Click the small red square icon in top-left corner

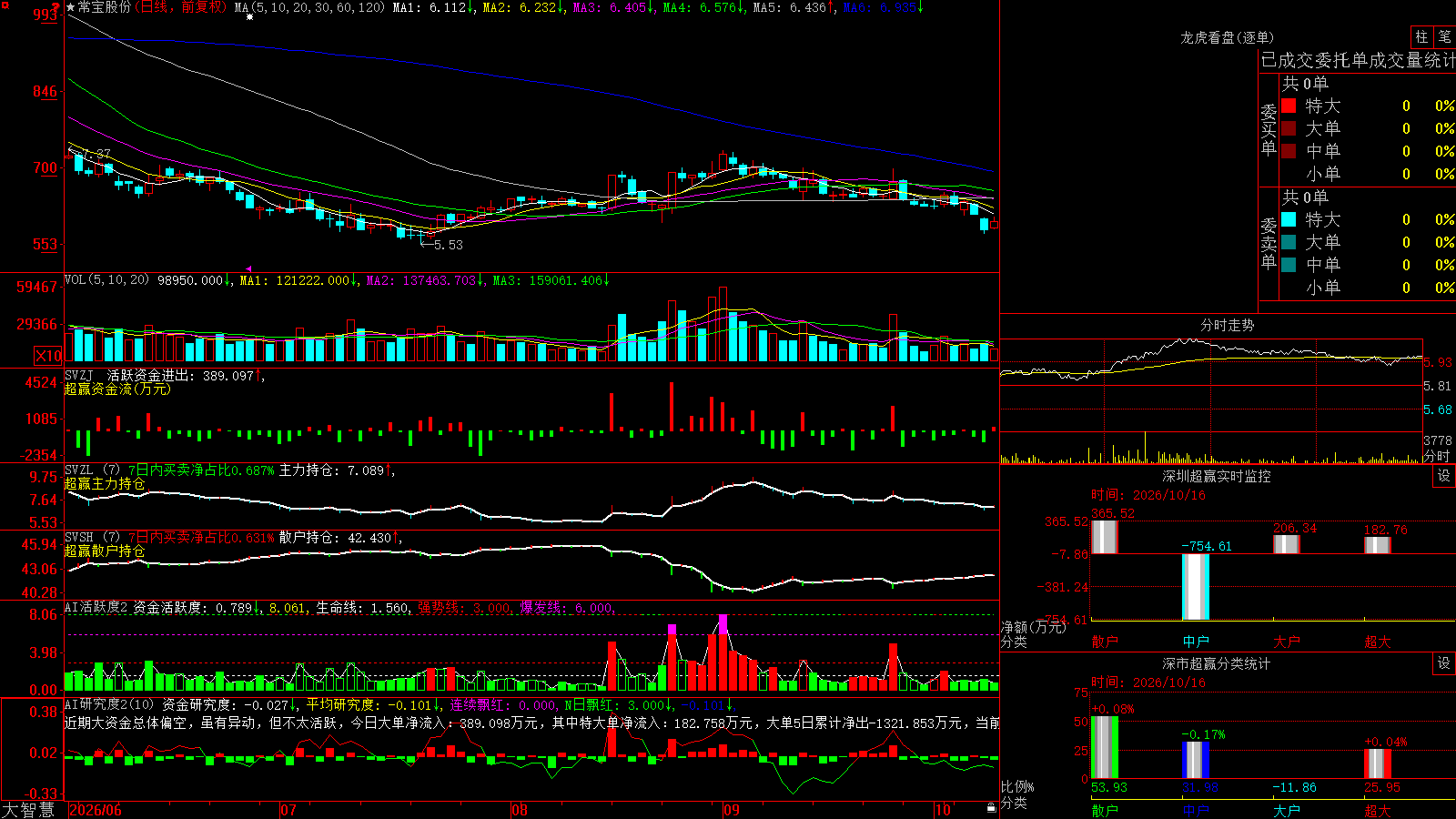tap(5, 5)
